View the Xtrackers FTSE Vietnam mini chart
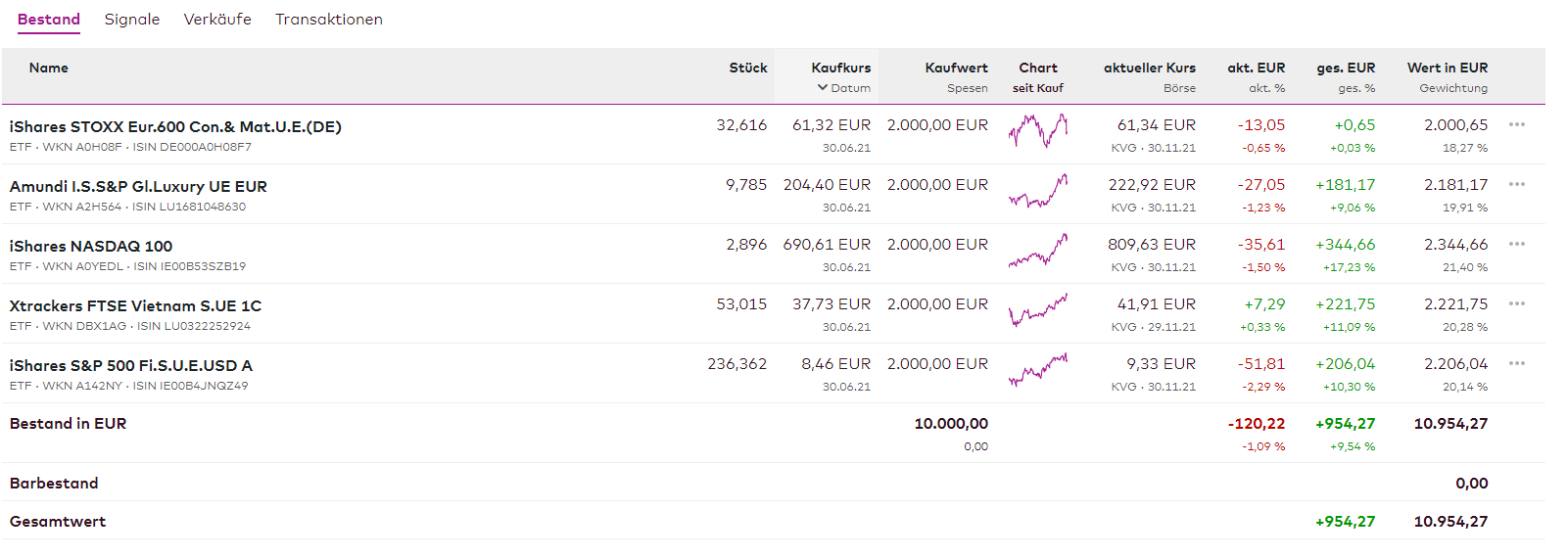1568x557 pixels. 1038,311
